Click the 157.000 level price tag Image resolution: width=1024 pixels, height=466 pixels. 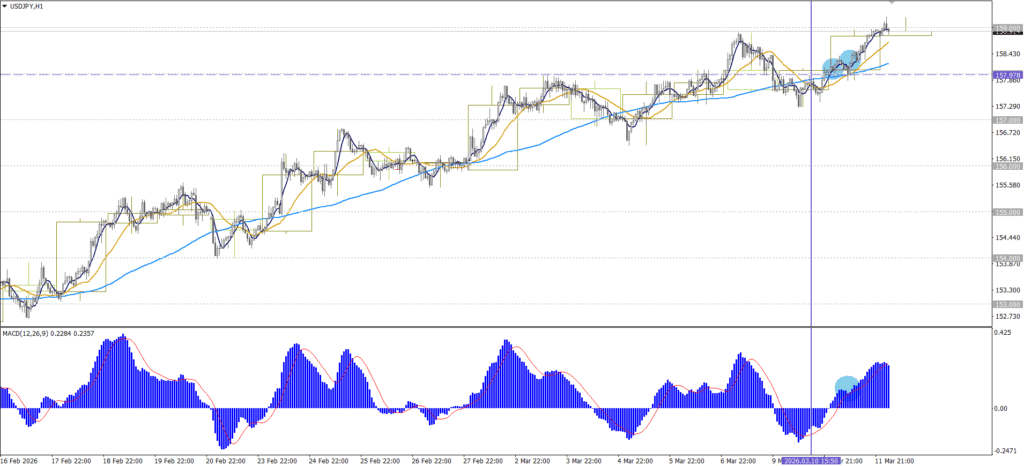1007,120
